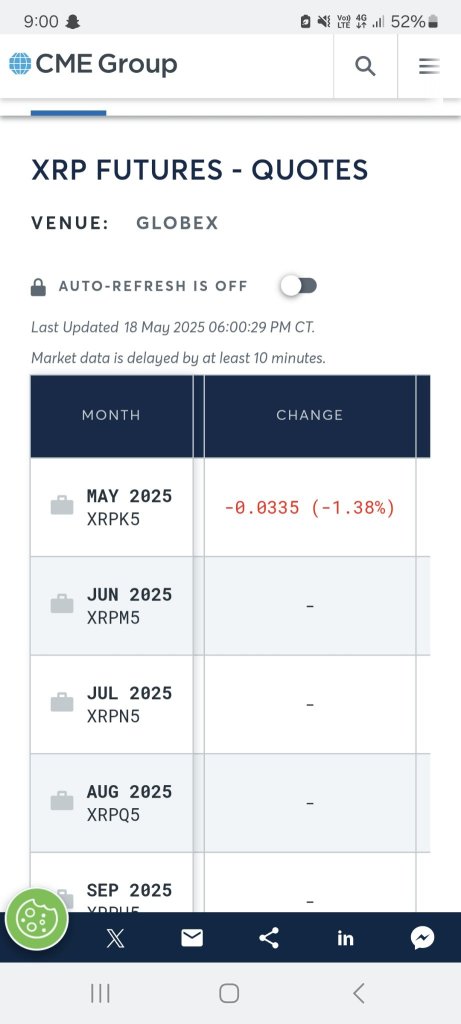Click the CME Group globe logo
Image resolution: width=461 pixels, height=1024 pixels.
(20, 64)
